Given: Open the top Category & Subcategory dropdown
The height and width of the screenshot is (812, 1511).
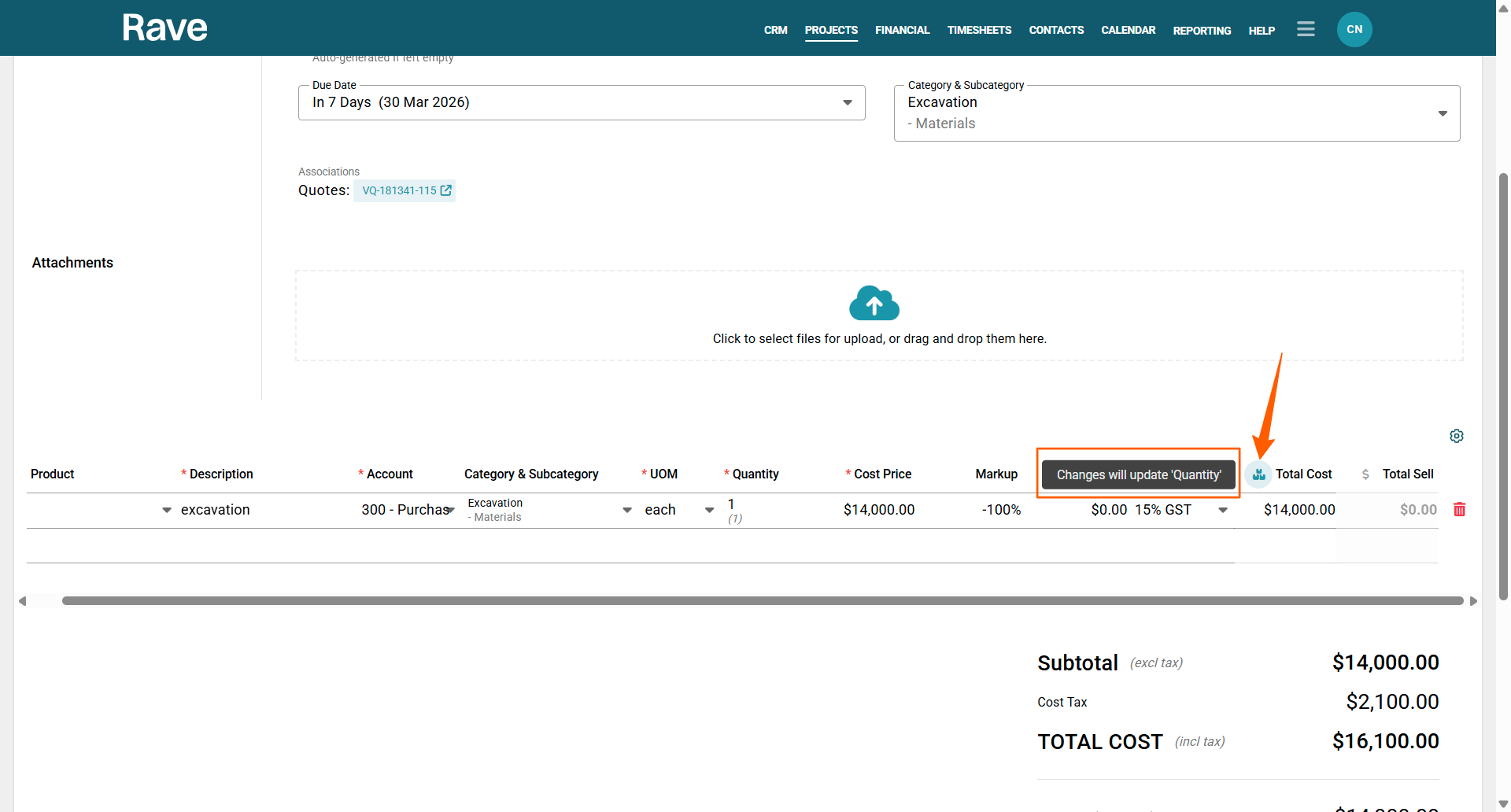Looking at the screenshot, I should (1442, 114).
